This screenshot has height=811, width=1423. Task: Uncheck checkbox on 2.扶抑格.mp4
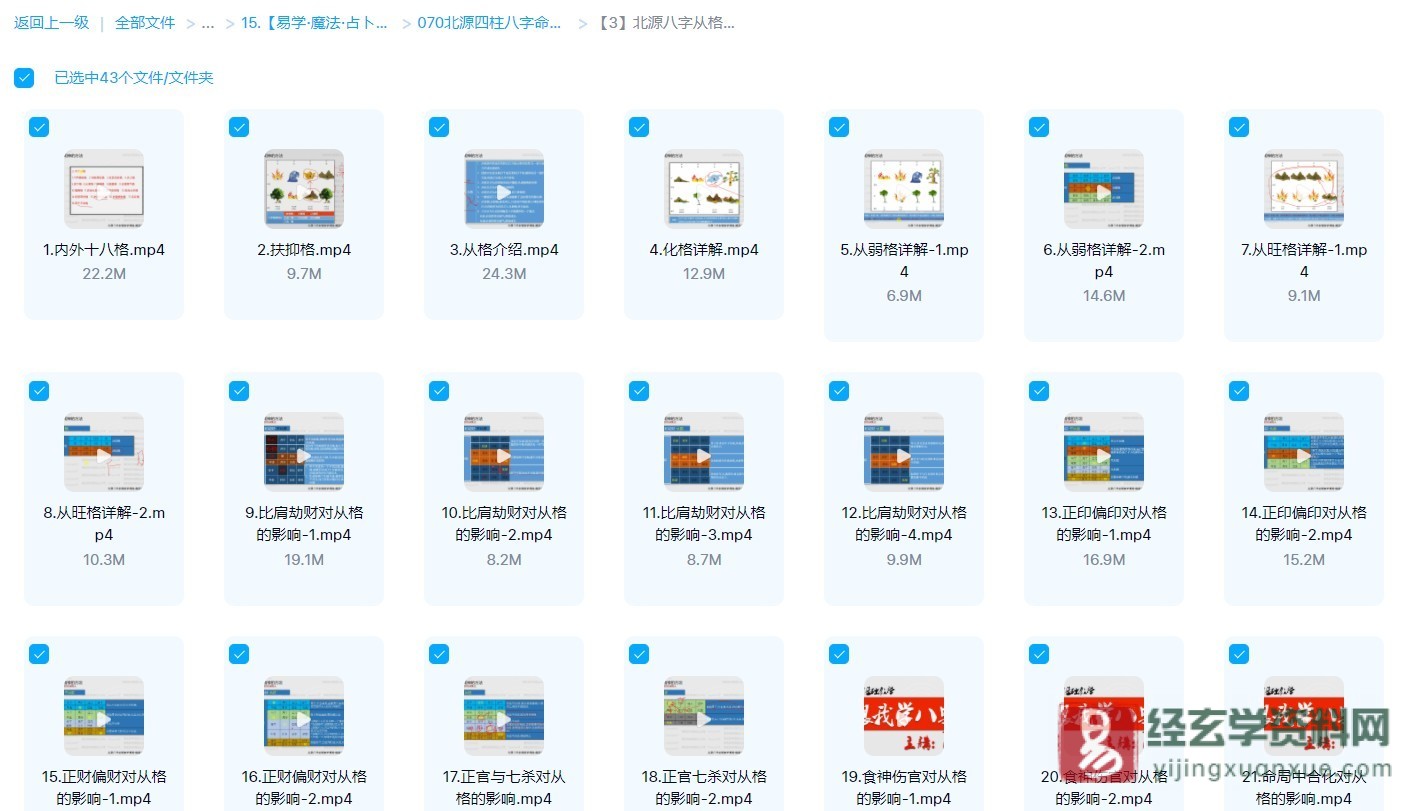(x=239, y=127)
